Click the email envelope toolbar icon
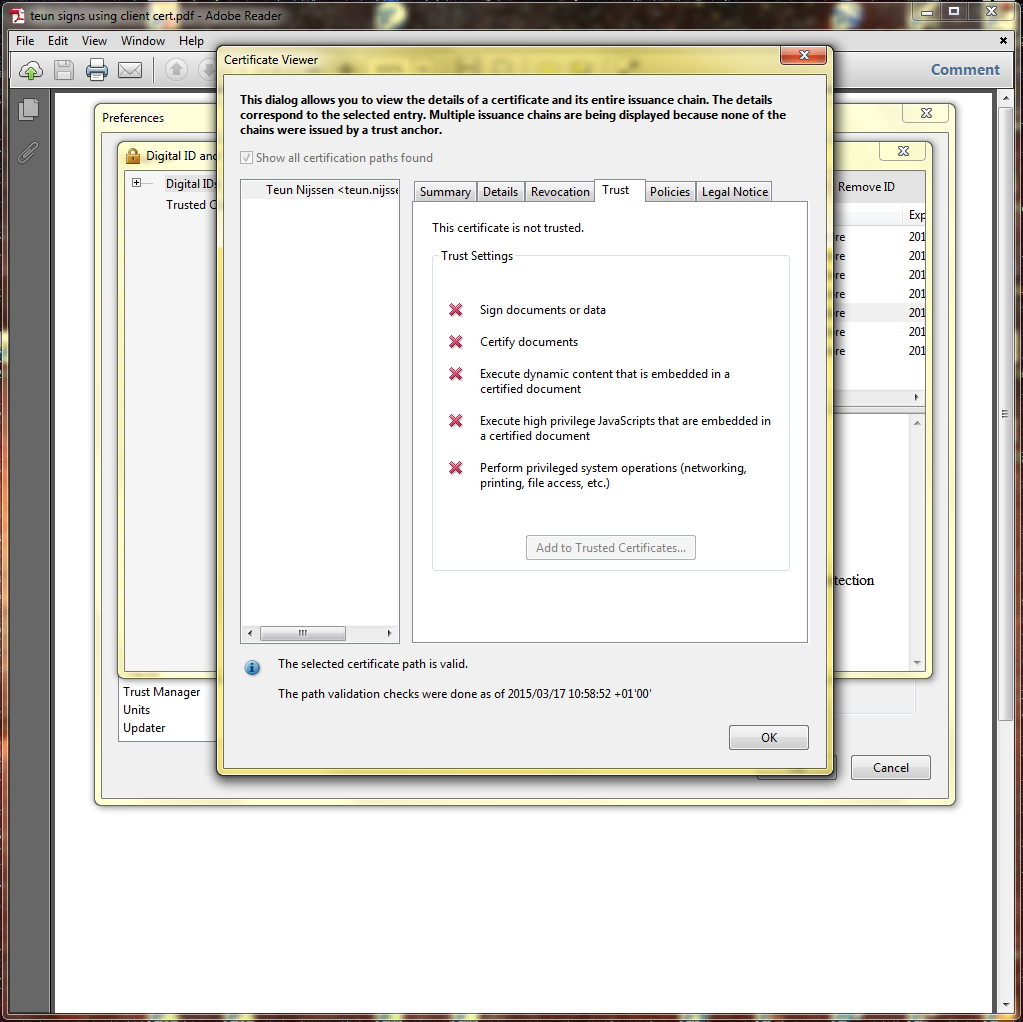This screenshot has height=1022, width=1023. (130, 70)
